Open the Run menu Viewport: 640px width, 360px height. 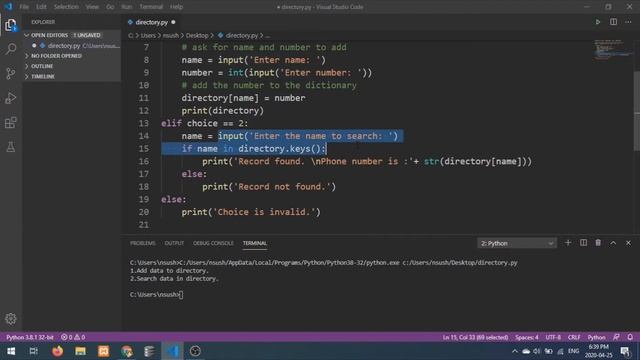pos(127,7)
